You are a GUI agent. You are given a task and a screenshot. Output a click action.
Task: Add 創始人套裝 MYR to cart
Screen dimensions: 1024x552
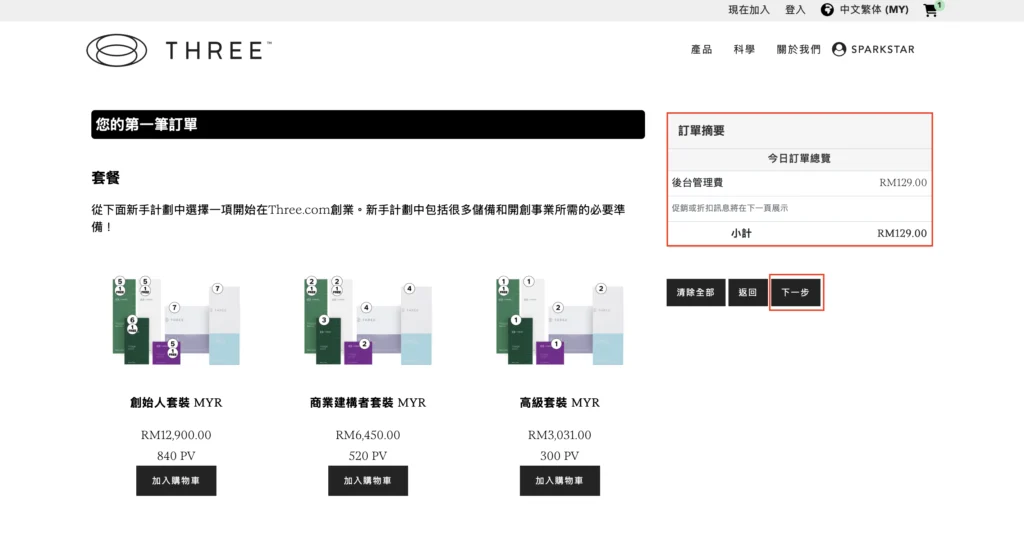(x=176, y=481)
